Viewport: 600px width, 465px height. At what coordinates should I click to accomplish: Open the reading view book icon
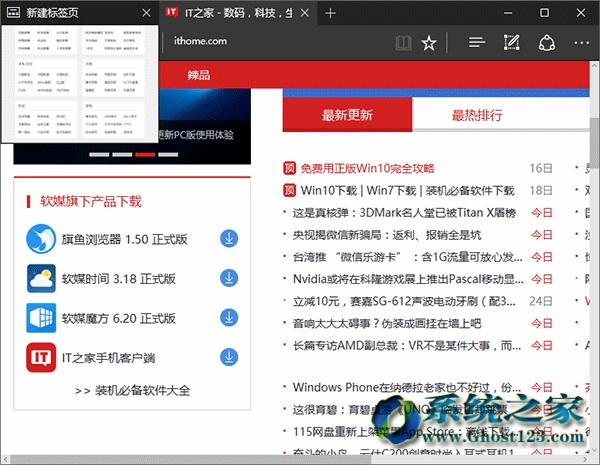403,43
